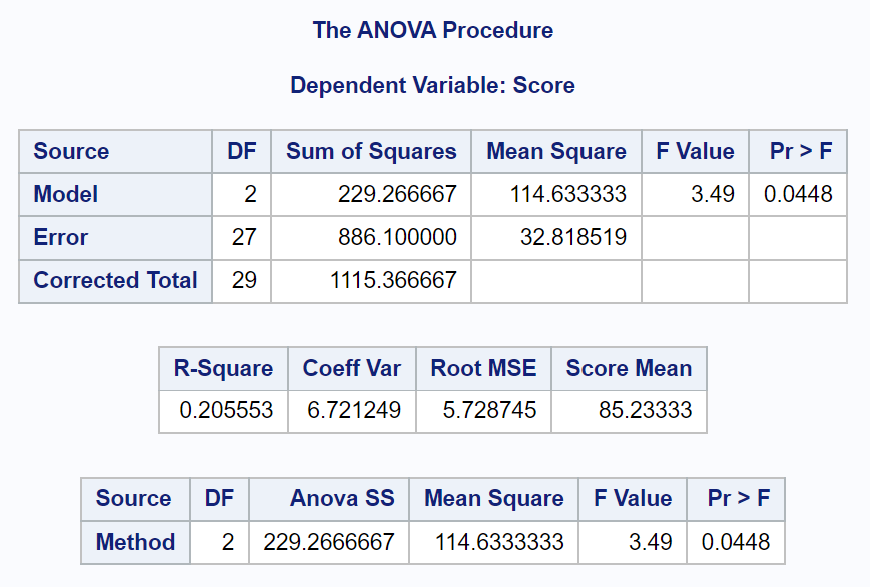Click the 'Score Mean' header
870x587 pixels.
point(629,368)
